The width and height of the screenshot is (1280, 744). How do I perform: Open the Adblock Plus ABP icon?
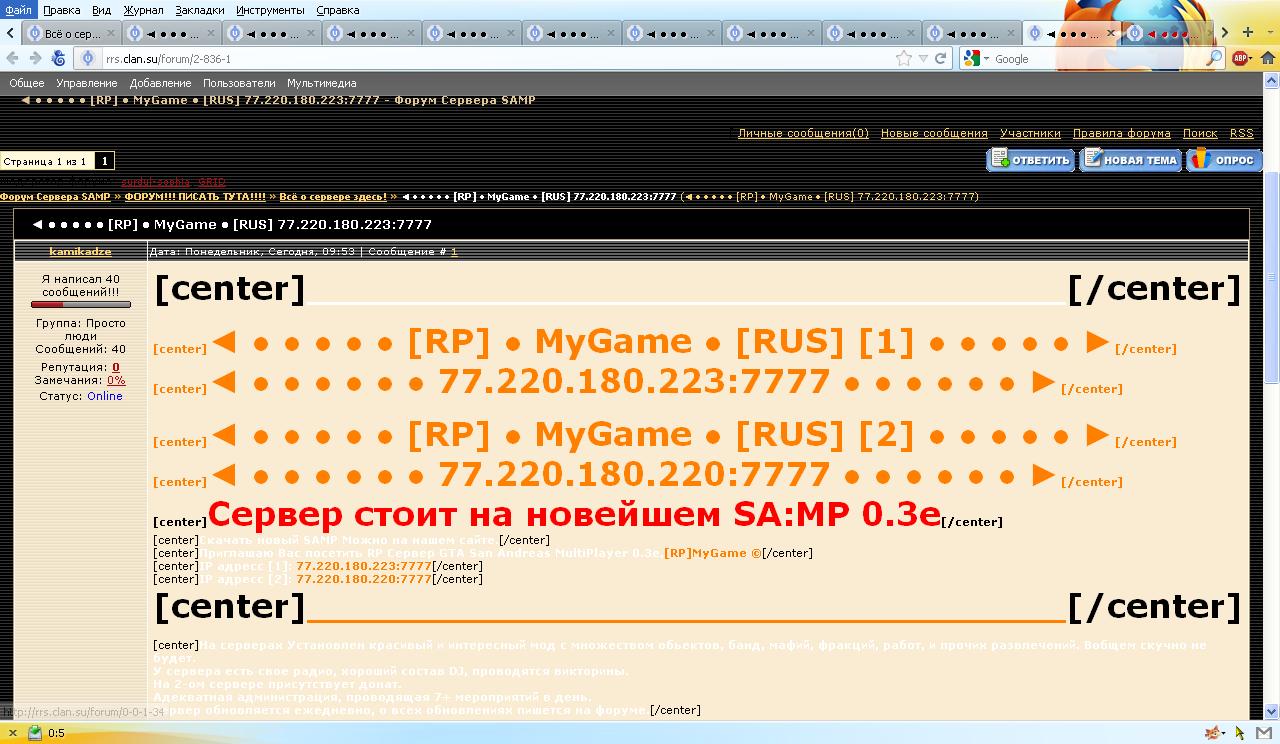(x=1240, y=58)
